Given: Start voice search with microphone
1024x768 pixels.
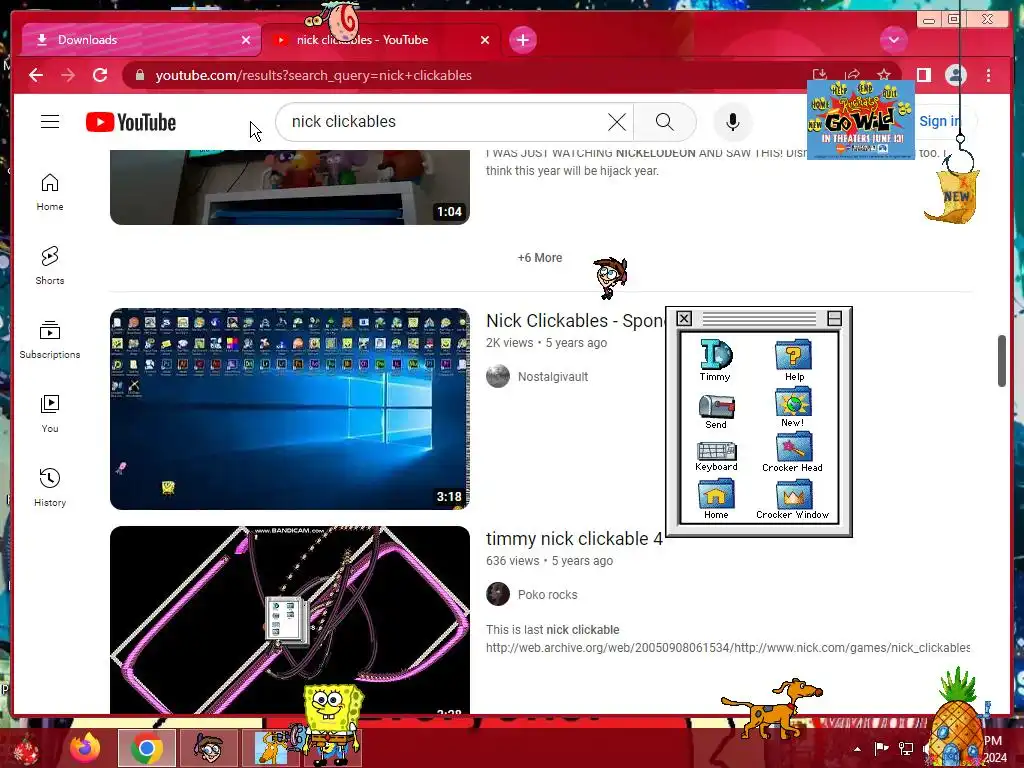Looking at the screenshot, I should click(733, 121).
